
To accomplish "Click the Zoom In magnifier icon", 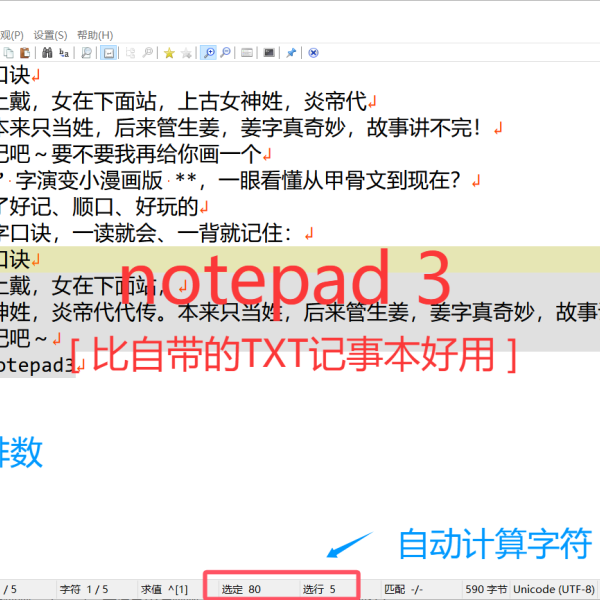I will click(208, 53).
